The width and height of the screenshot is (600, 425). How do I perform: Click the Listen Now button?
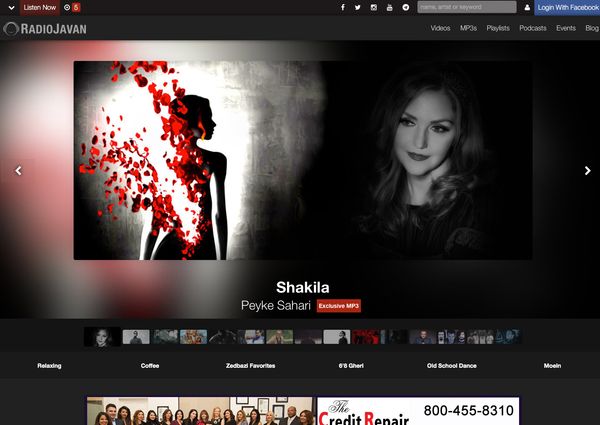pyautogui.click(x=40, y=7)
